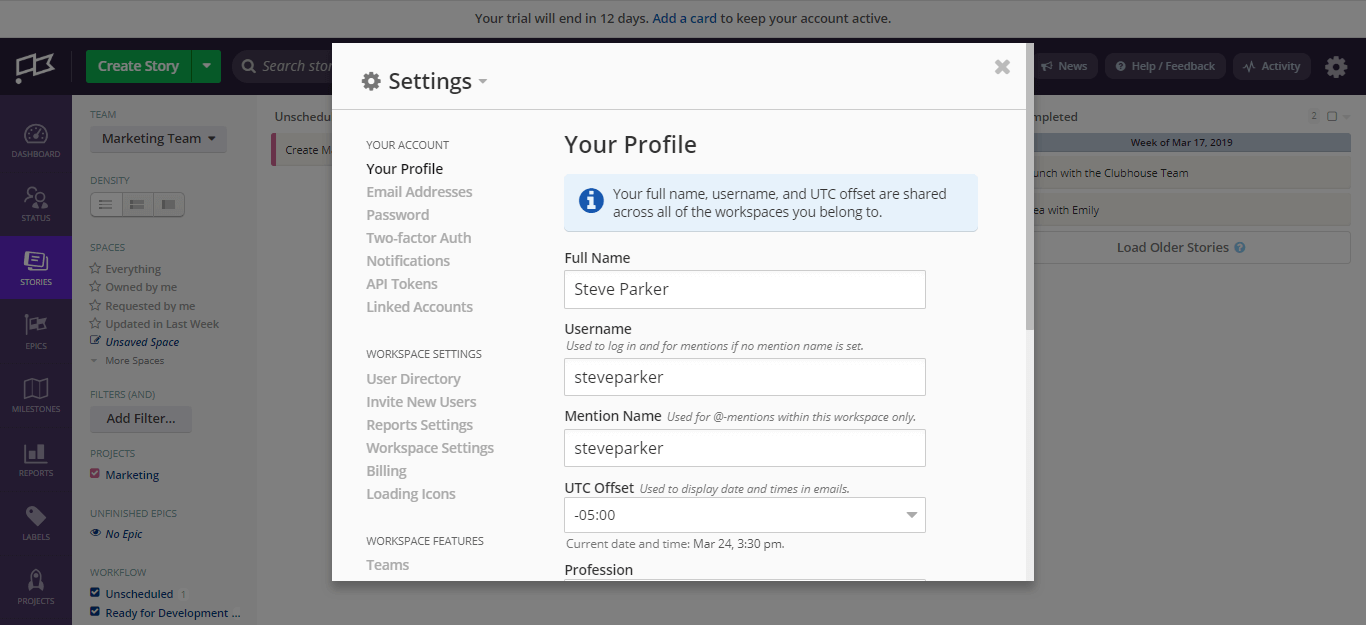Toggle the Completed column checkbox
1366x625 pixels.
click(1332, 117)
